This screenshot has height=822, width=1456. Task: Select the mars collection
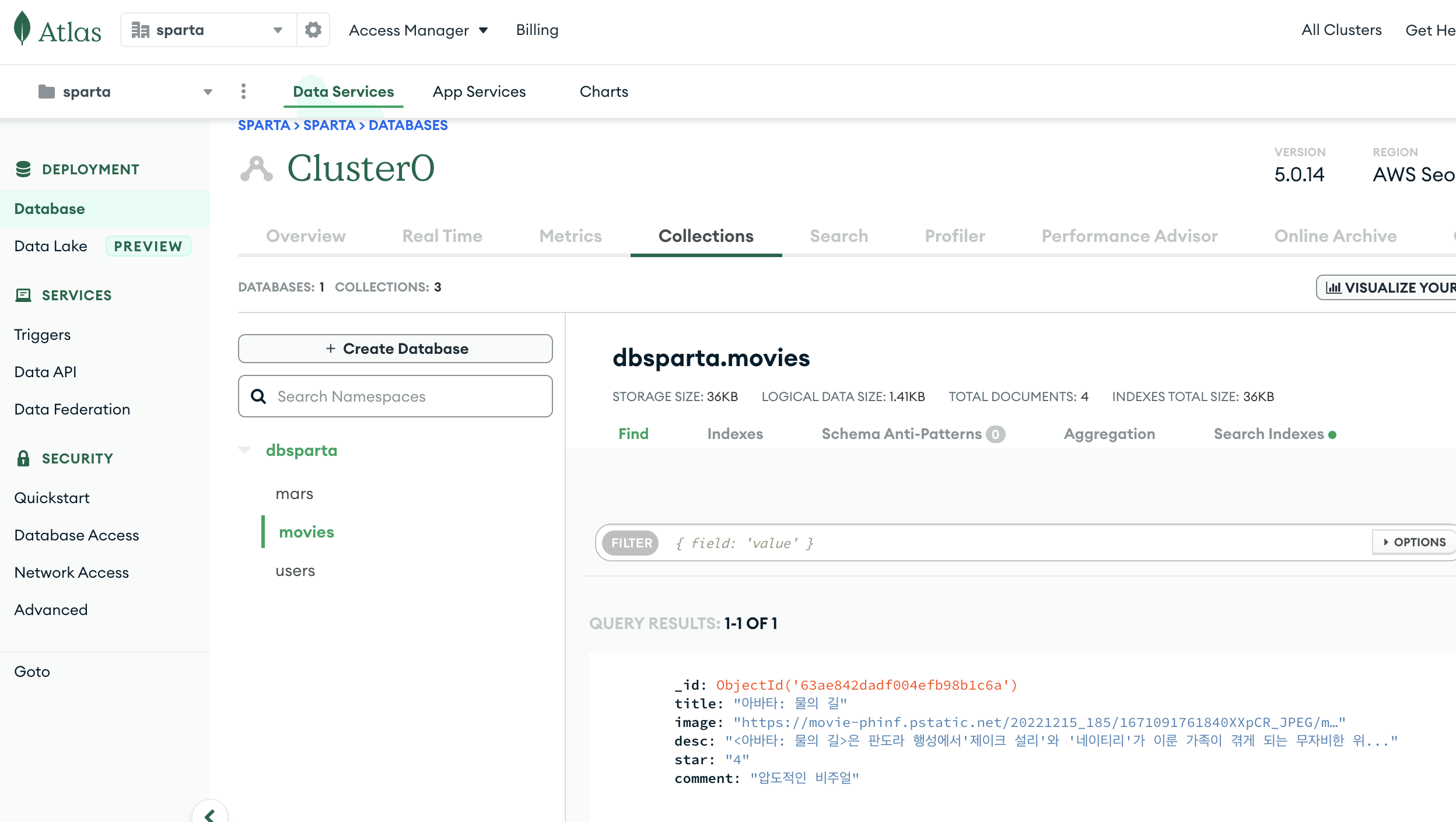(295, 494)
